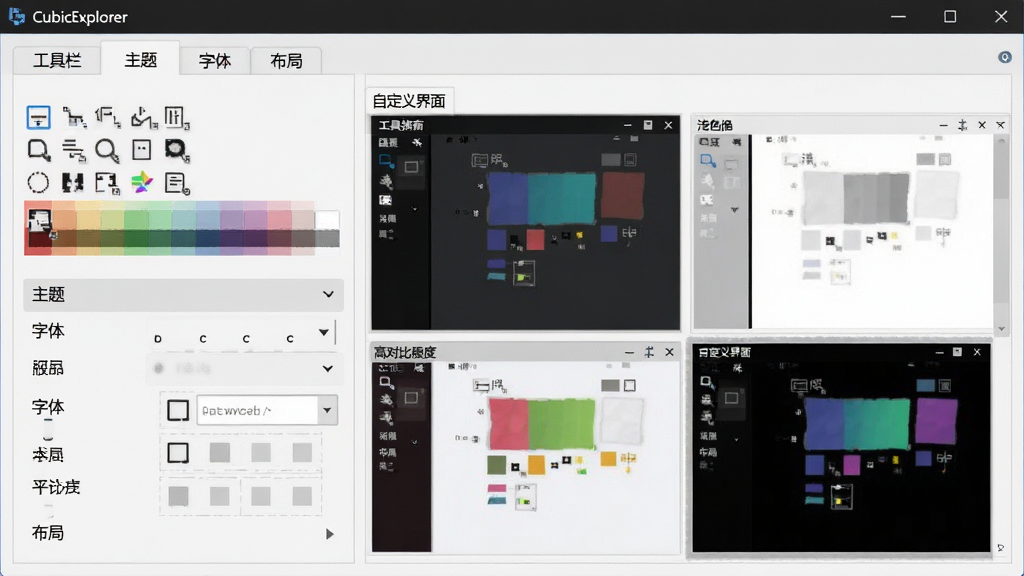Click inside the Patwvcab text field

click(x=257, y=410)
